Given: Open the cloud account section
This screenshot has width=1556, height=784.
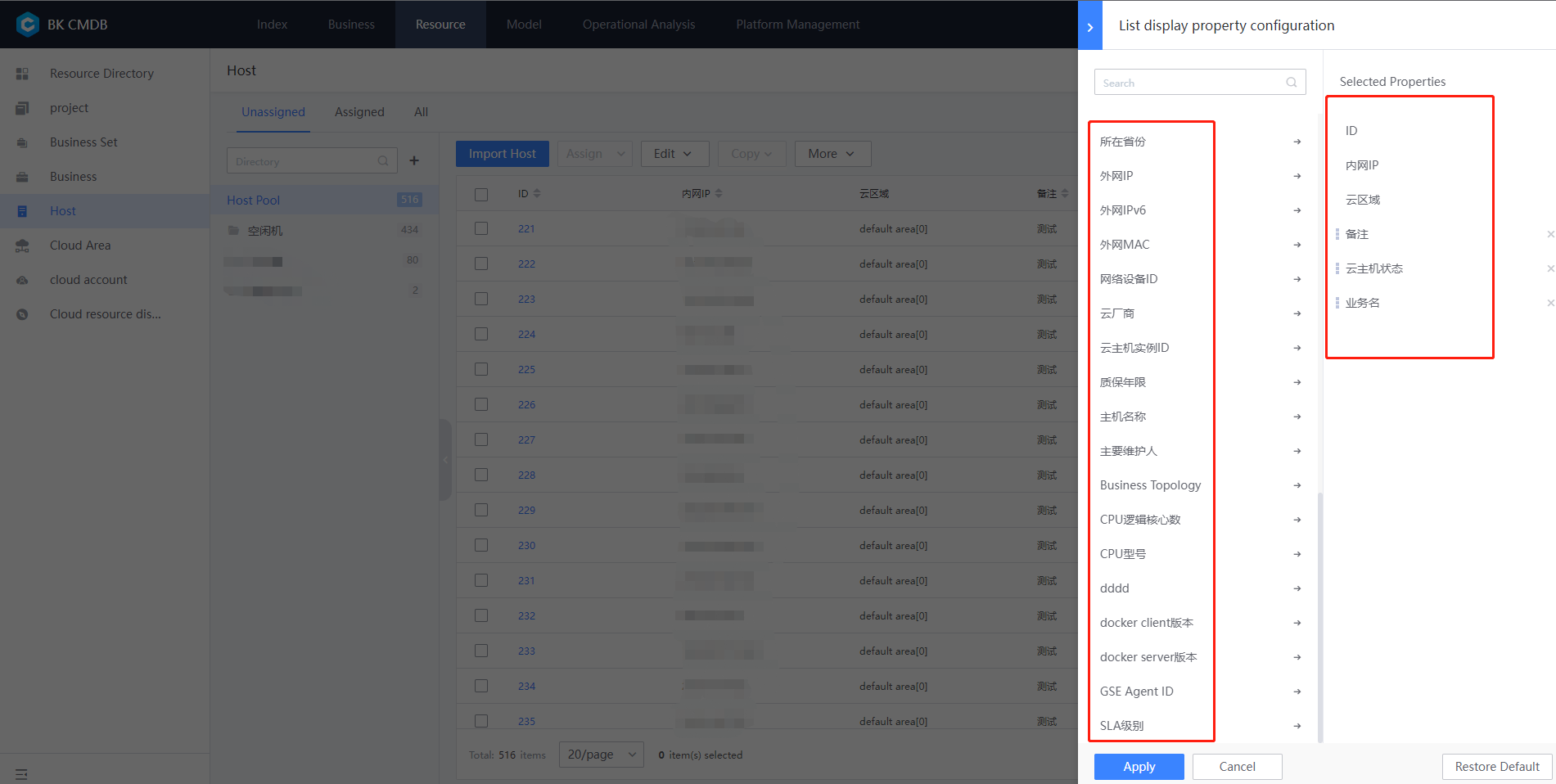Looking at the screenshot, I should pyautogui.click(x=88, y=279).
